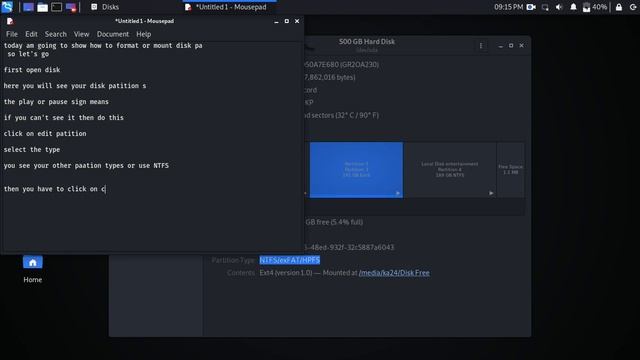Open the logout session icon
The height and width of the screenshot is (360, 640).
(x=633, y=7)
